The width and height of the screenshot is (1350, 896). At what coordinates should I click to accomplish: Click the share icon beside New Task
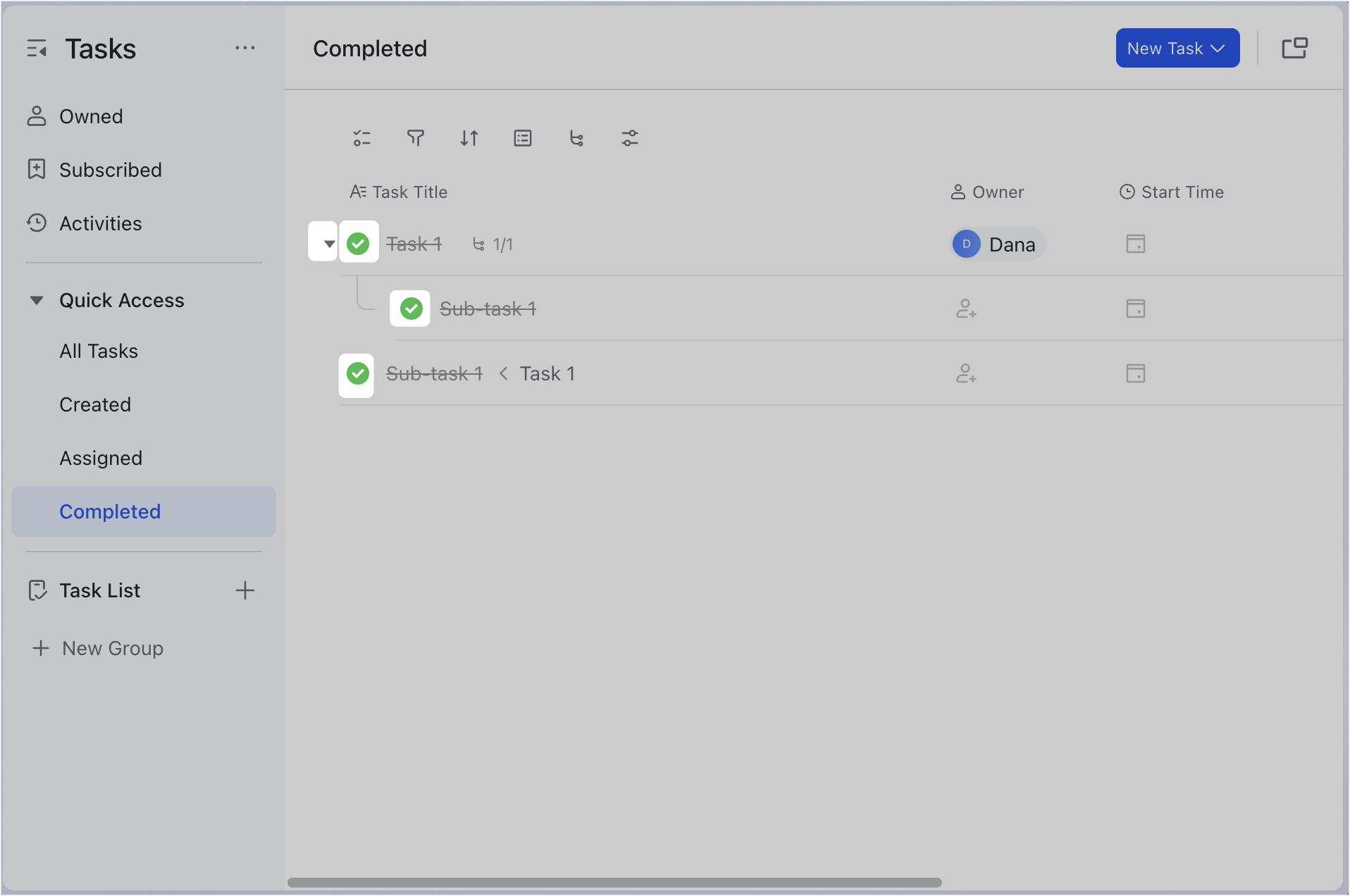pos(1296,48)
